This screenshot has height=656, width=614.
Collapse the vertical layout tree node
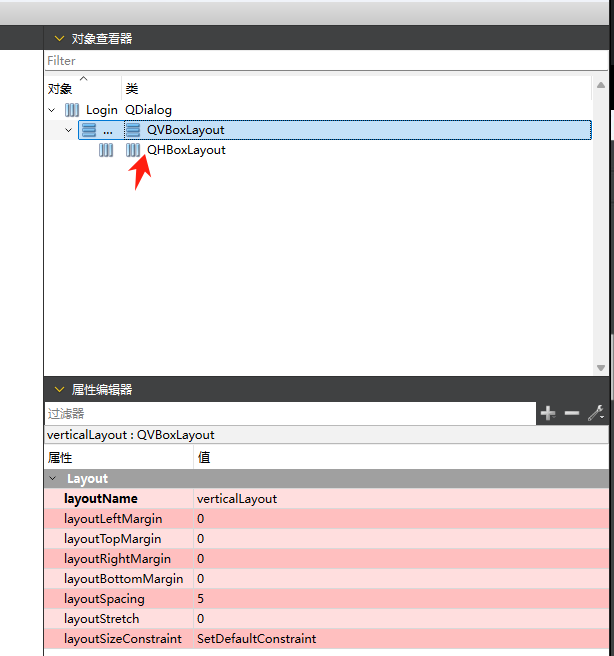(x=68, y=130)
